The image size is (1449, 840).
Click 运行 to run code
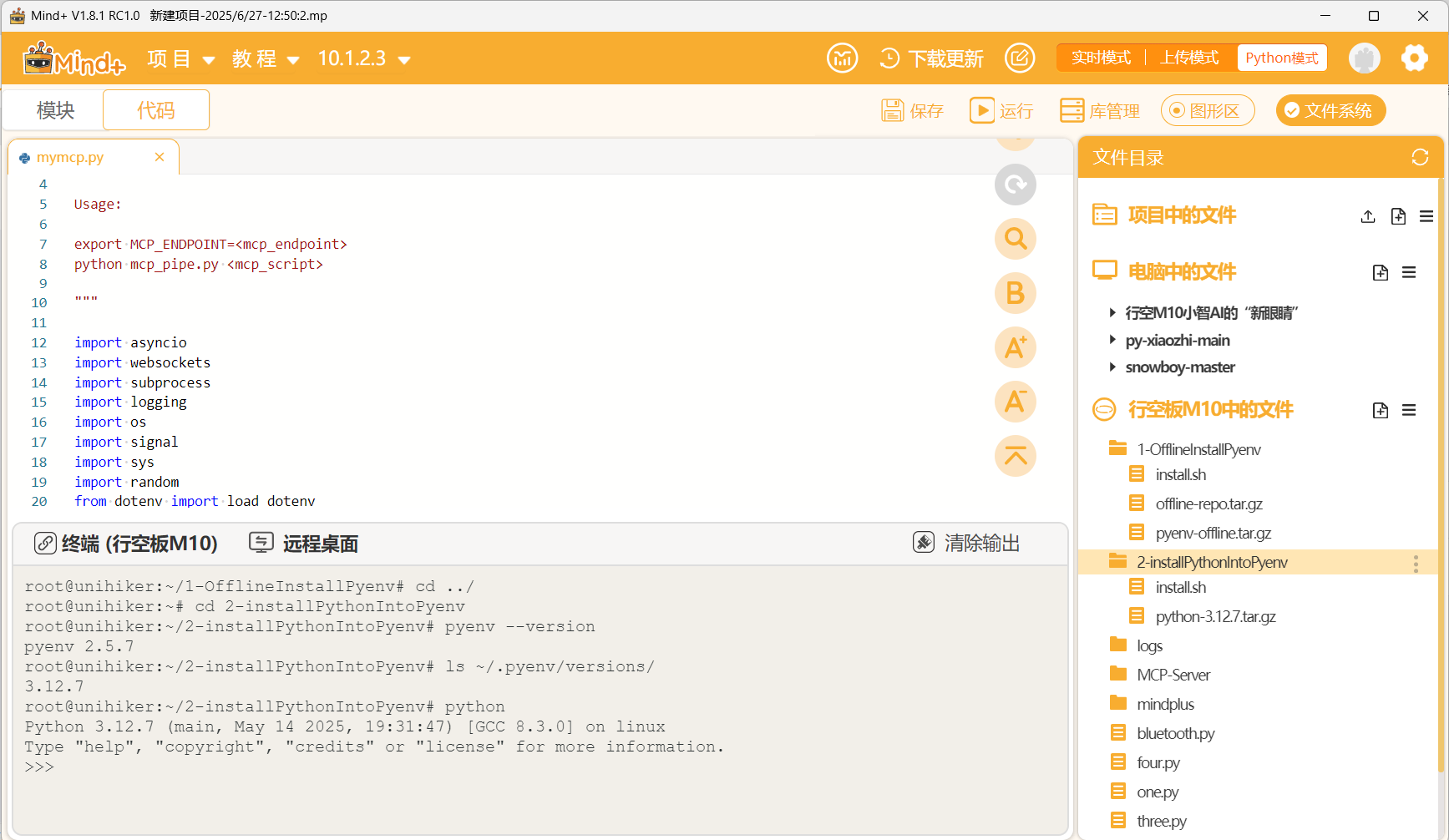click(1001, 110)
